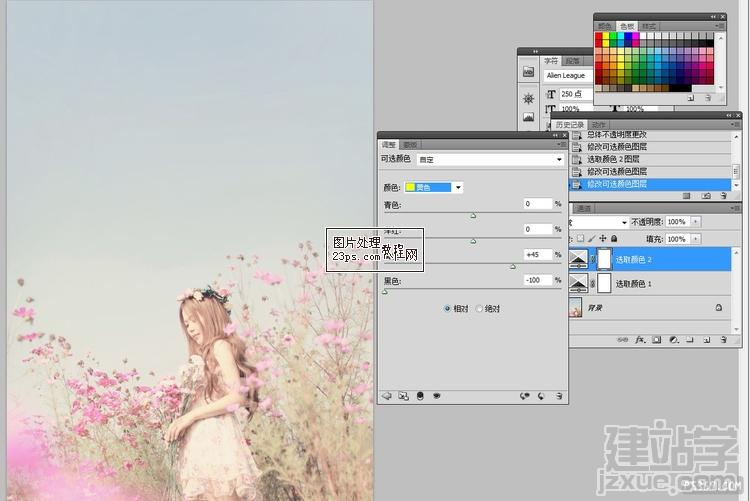Toggle adjustment layer visibility eye in Adjustments footer
Image resolution: width=750 pixels, height=501 pixels.
pyautogui.click(x=436, y=396)
